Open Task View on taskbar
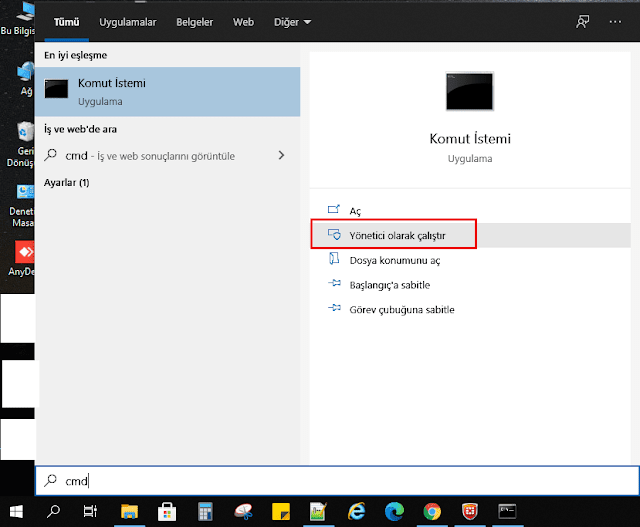Screen dimensions: 640x527 click(x=90, y=511)
